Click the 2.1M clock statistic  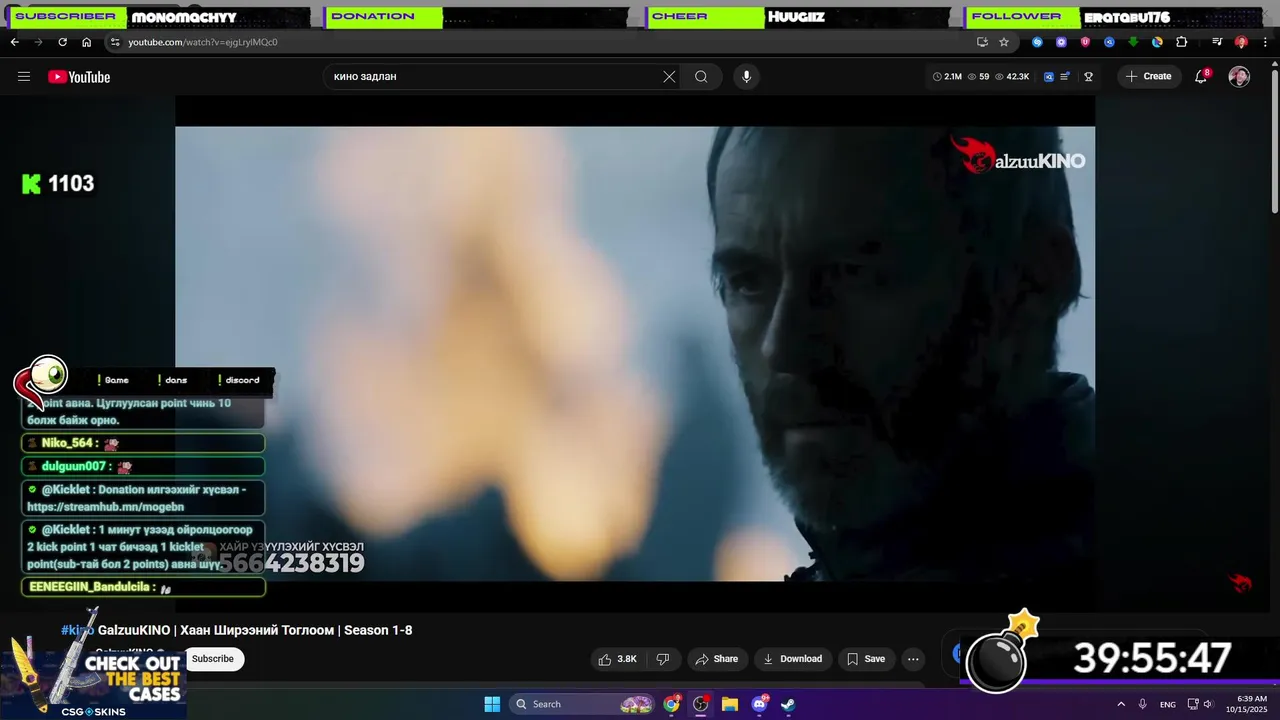pos(947,77)
